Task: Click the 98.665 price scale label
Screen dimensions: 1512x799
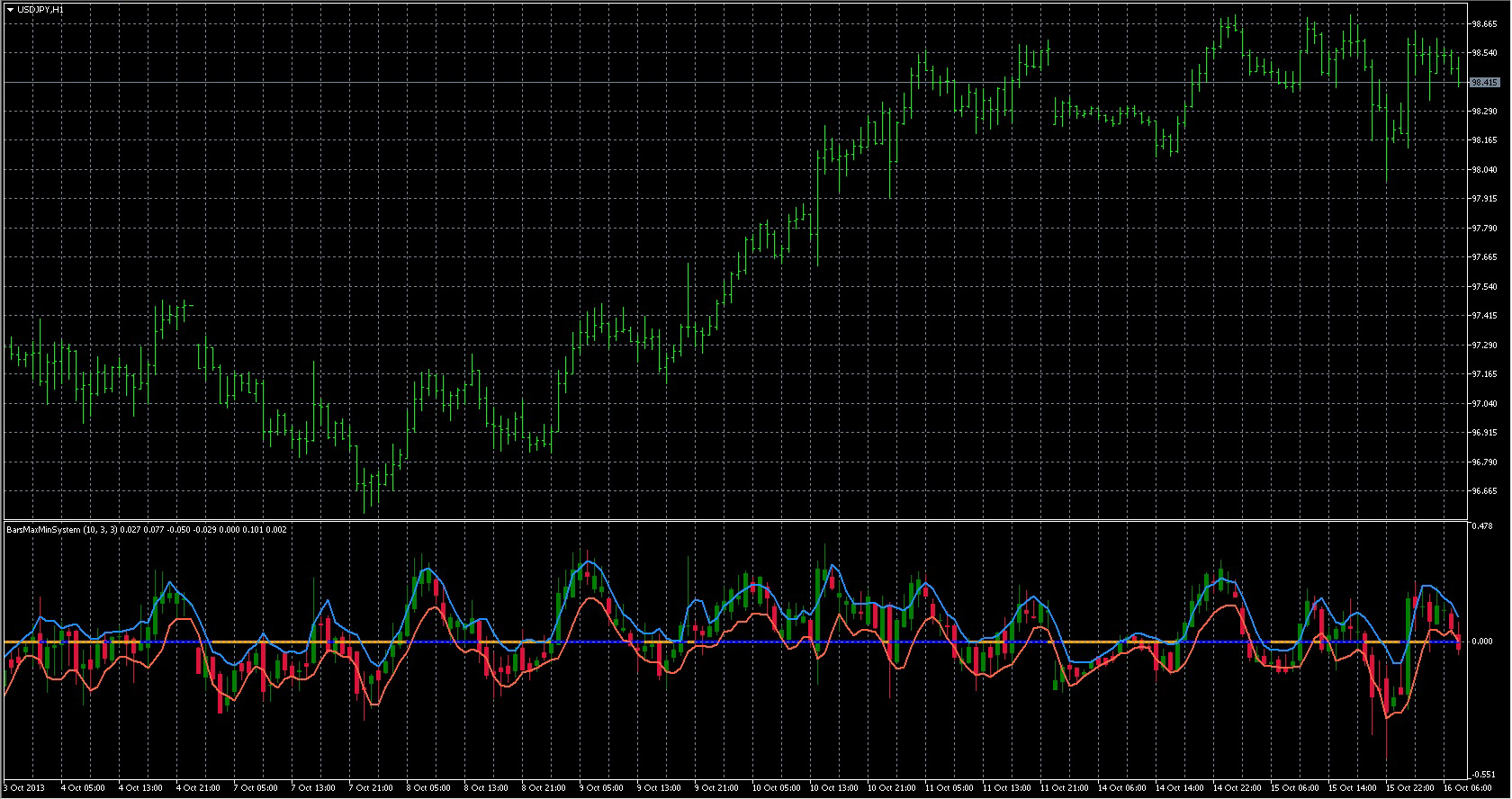Action: click(1484, 24)
